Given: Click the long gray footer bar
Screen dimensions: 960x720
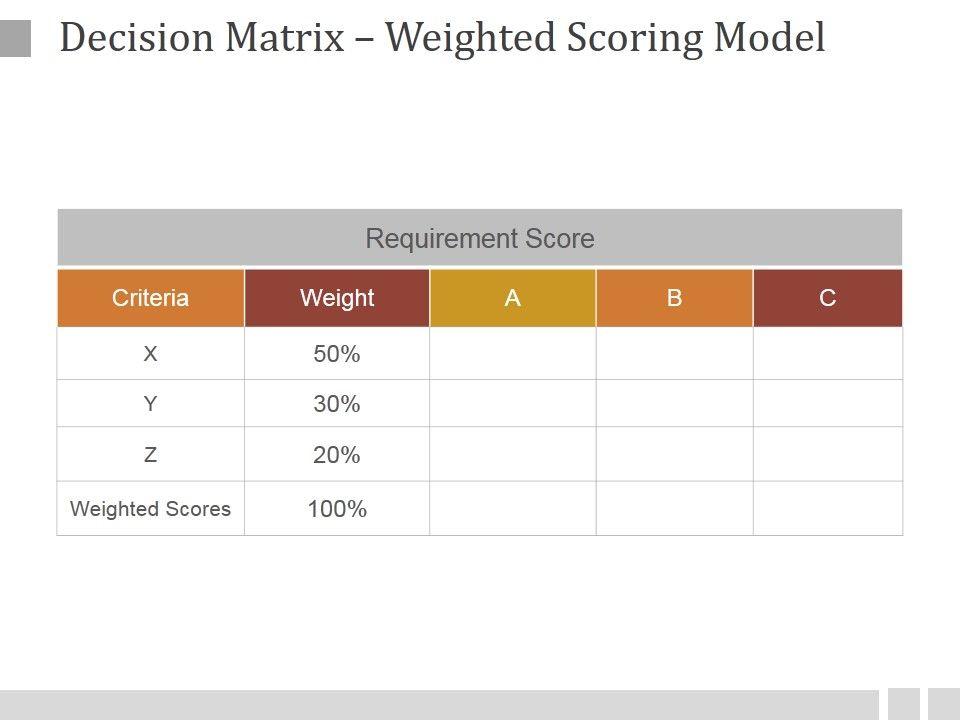Looking at the screenshot, I should (x=438, y=704).
